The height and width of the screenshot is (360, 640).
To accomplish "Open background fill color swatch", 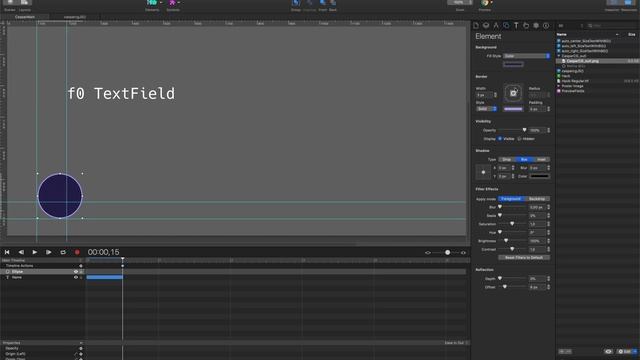I will pyautogui.click(x=513, y=64).
